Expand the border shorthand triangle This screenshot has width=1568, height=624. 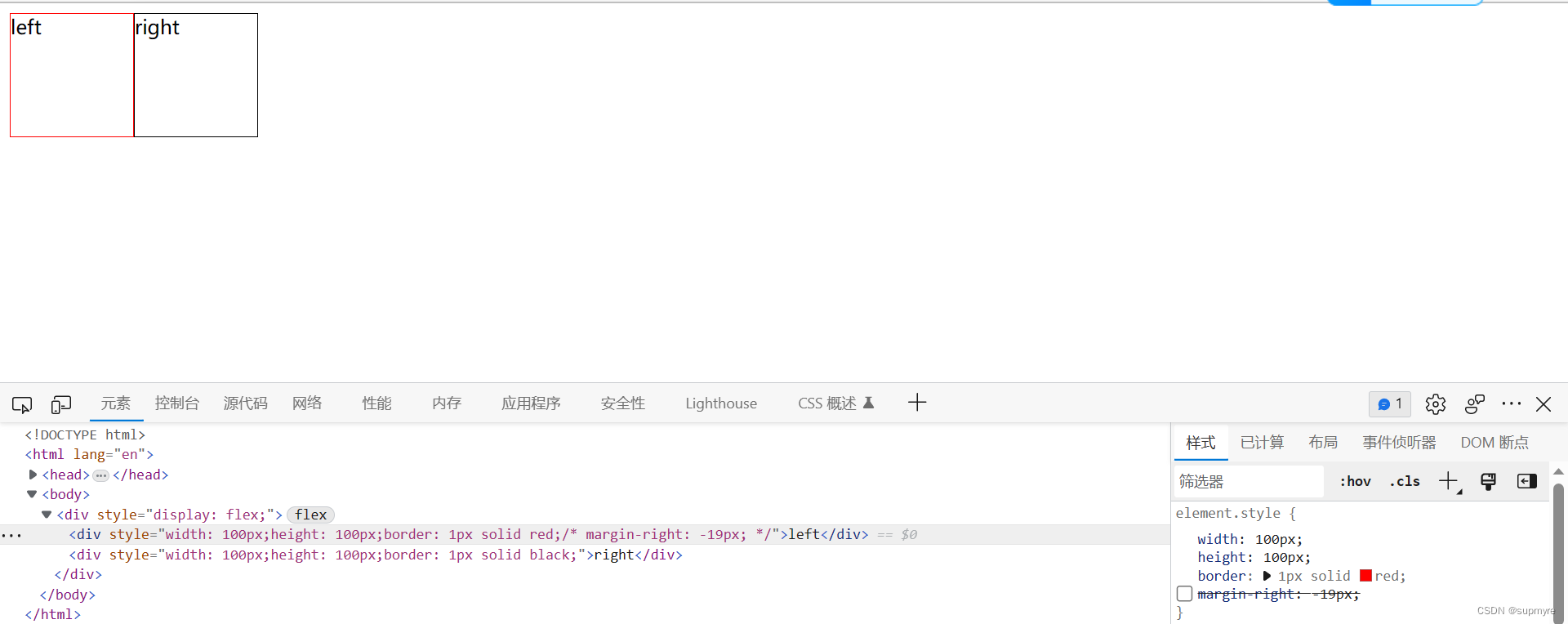pos(1267,576)
